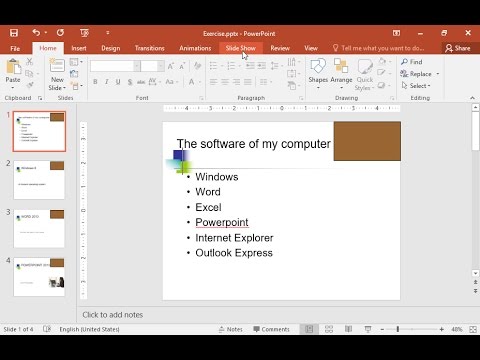Expand the font name dropdown
Screen dimensions: 480x360
137,66
